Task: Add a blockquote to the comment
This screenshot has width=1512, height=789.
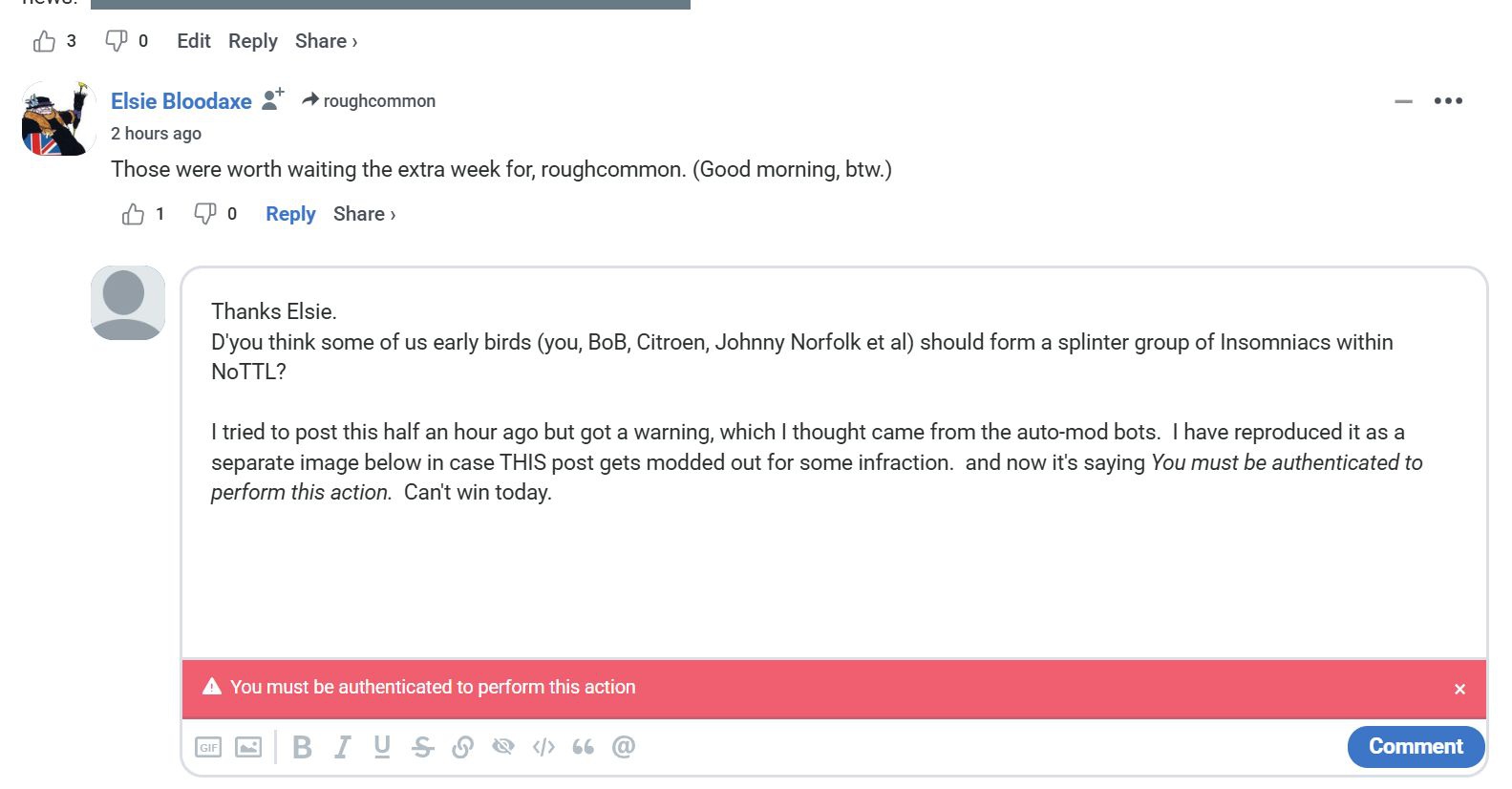Action: tap(583, 747)
